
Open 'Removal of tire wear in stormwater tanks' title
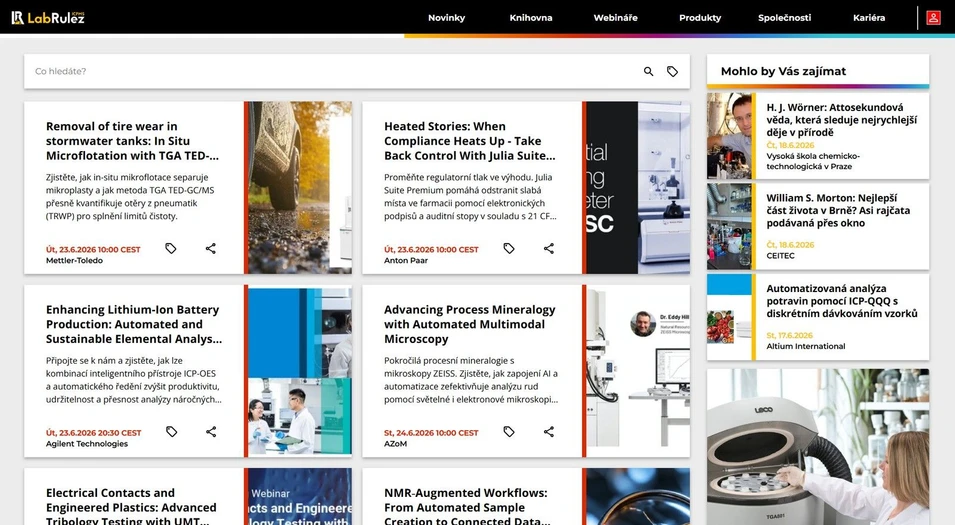tap(133, 141)
